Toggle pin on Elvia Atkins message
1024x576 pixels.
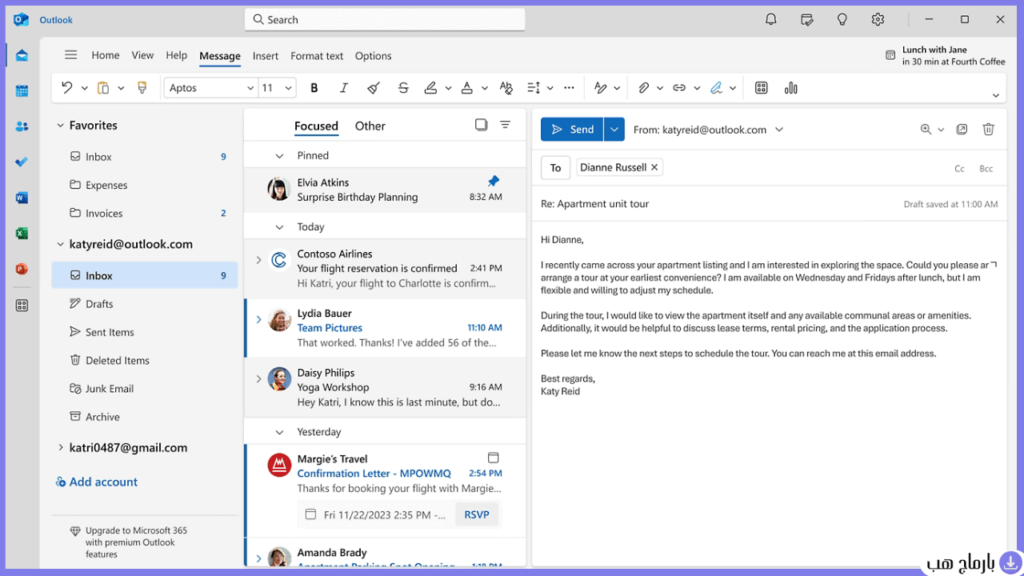click(493, 181)
